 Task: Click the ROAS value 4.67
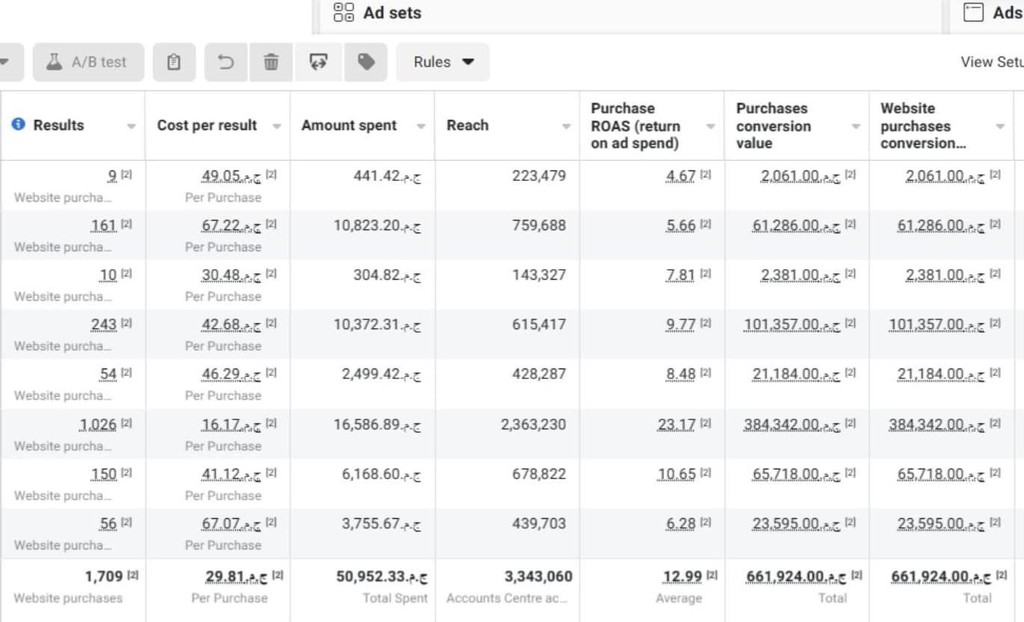(x=680, y=176)
